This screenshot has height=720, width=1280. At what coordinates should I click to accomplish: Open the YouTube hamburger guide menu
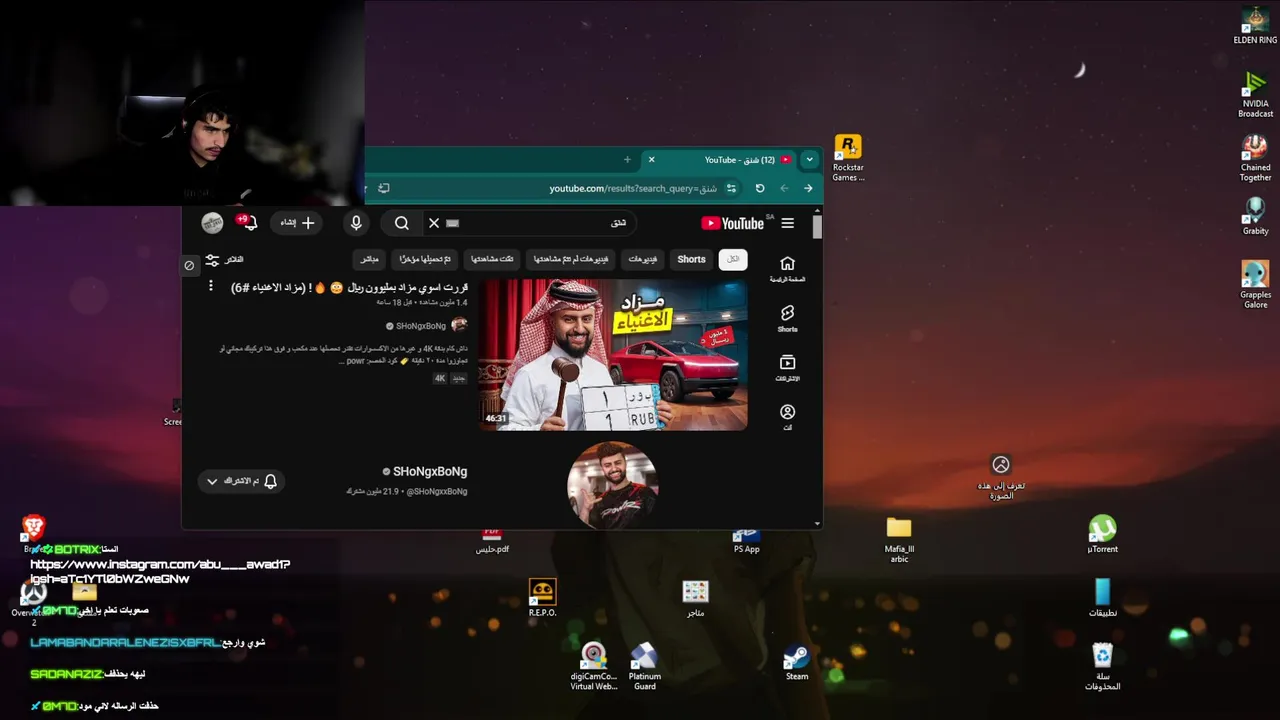pos(788,223)
